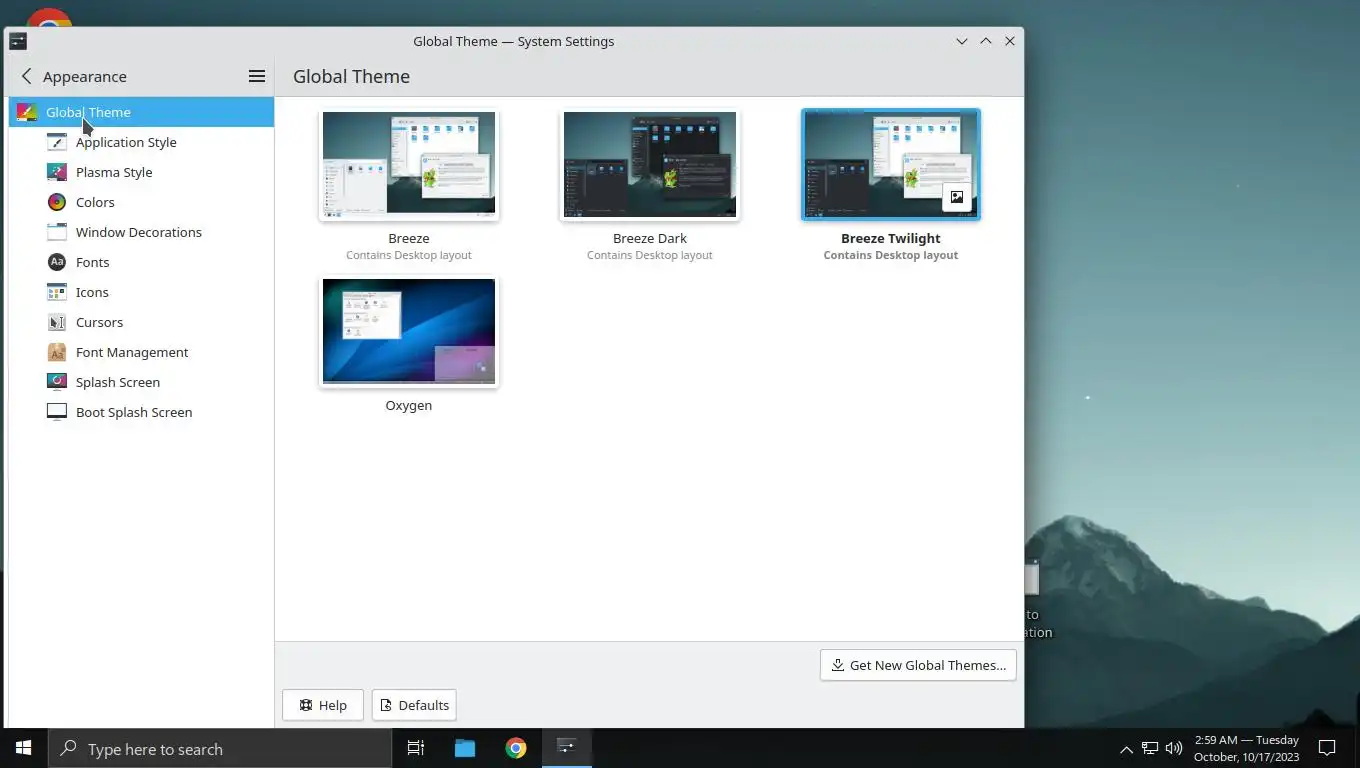Click the Chrome desktop icon behind window
The image size is (1360, 768).
click(x=49, y=18)
